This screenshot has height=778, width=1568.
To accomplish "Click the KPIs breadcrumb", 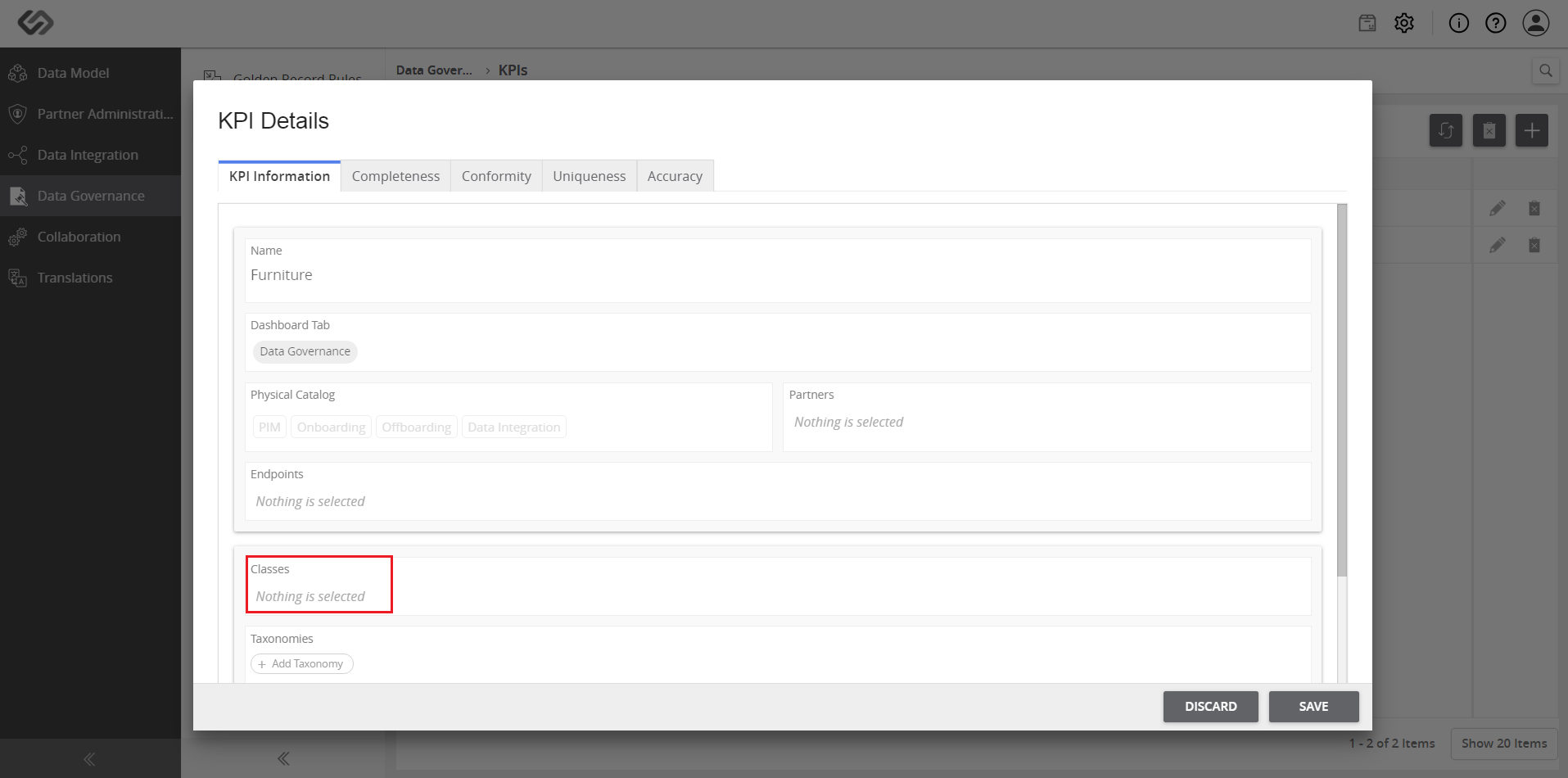I will click(513, 70).
